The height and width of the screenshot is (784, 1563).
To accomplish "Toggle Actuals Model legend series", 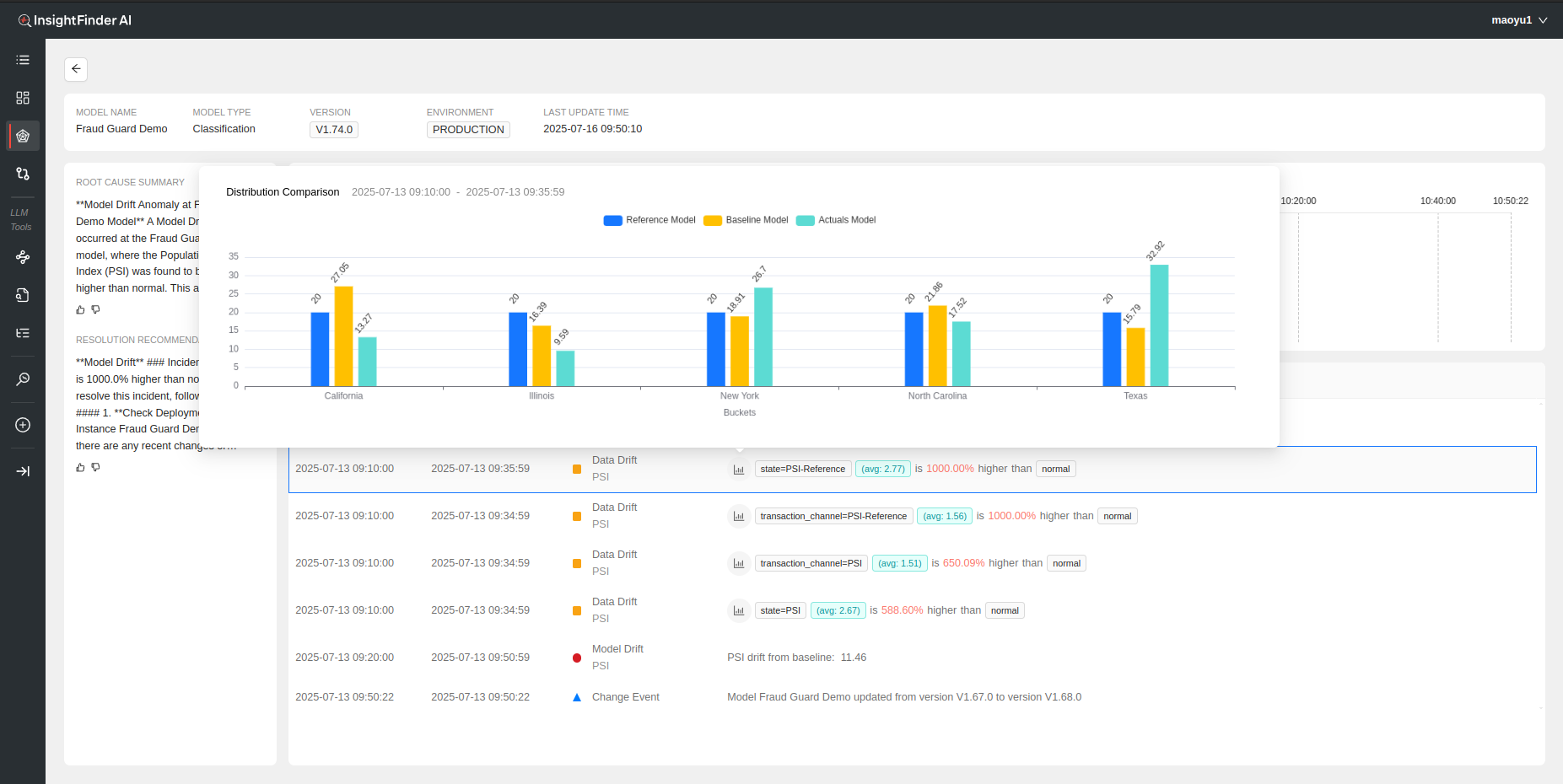I will [x=837, y=220].
